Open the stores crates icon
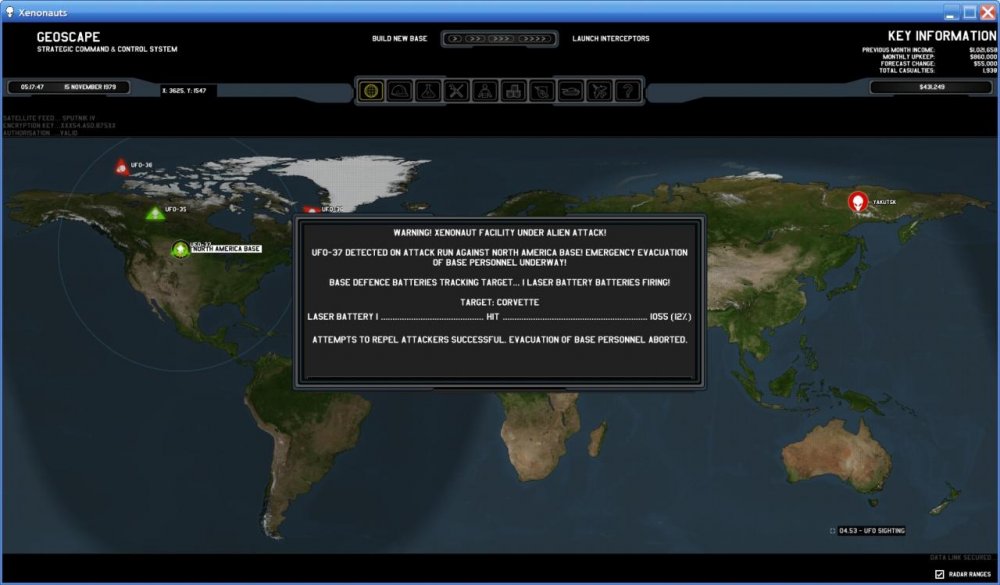The width and height of the screenshot is (1000, 585). (x=513, y=91)
